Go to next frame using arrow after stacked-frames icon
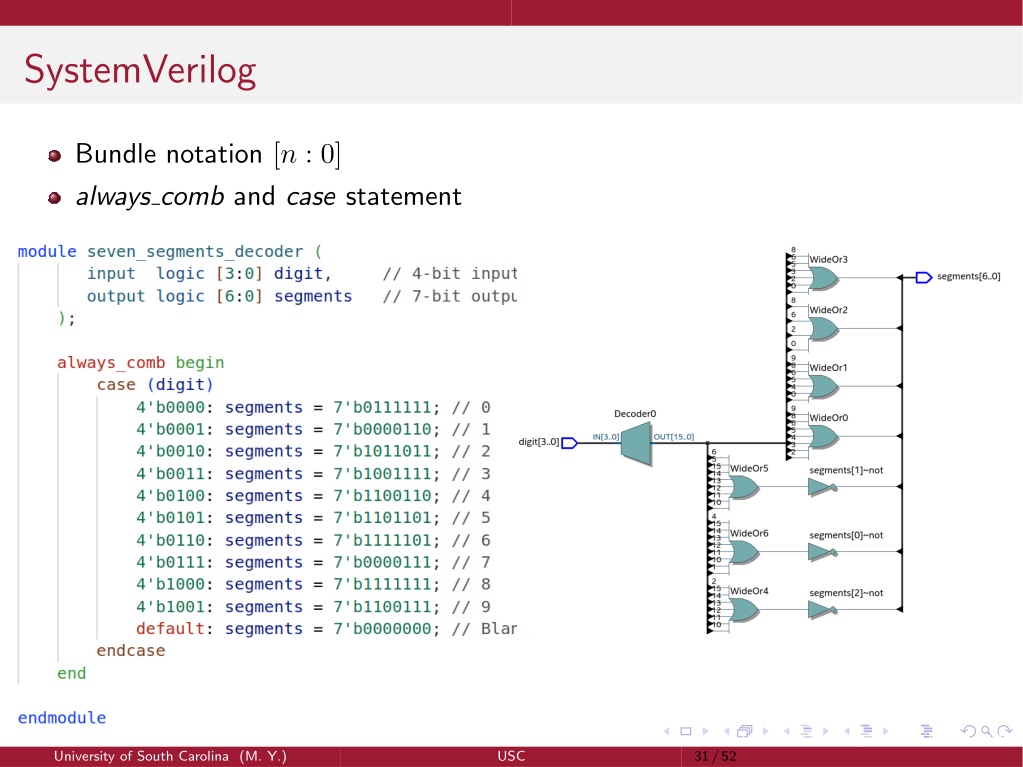1023x767 pixels. [x=765, y=731]
